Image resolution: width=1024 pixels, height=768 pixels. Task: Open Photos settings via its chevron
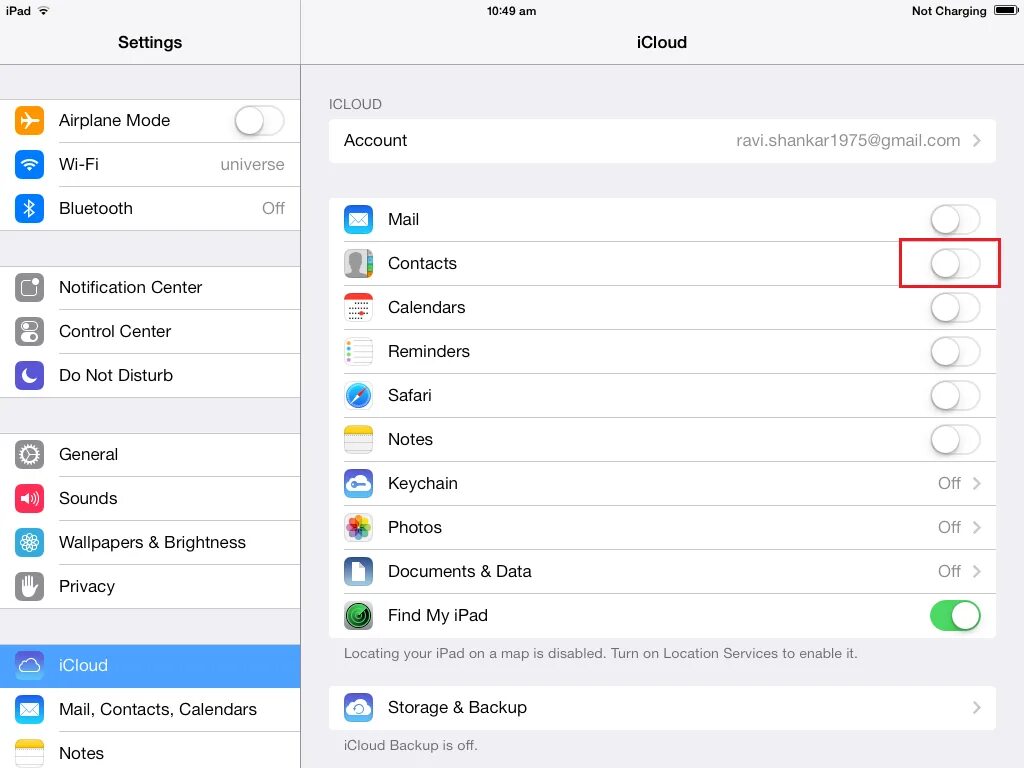click(x=977, y=528)
